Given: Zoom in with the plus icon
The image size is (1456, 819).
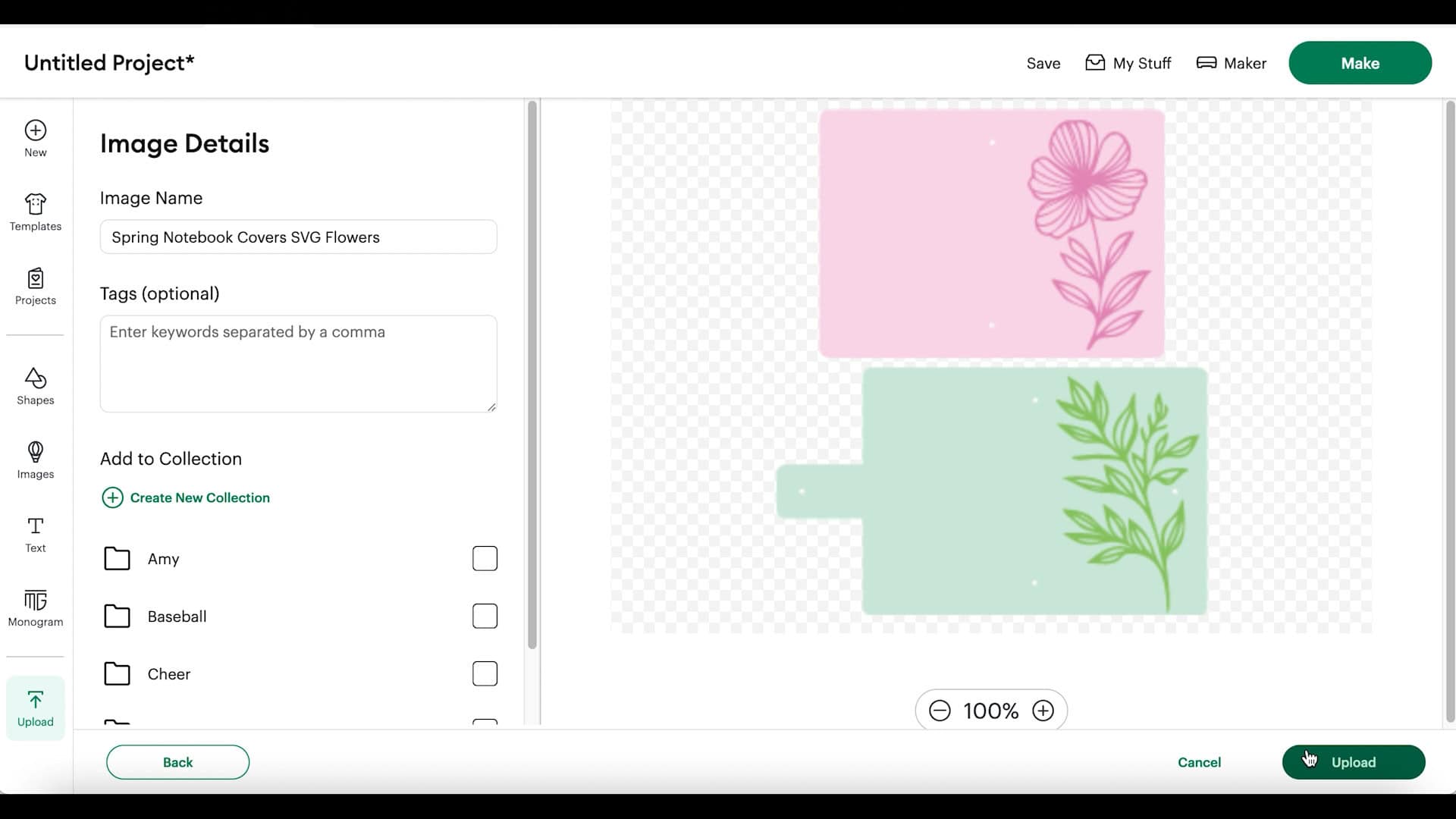Looking at the screenshot, I should 1043,711.
